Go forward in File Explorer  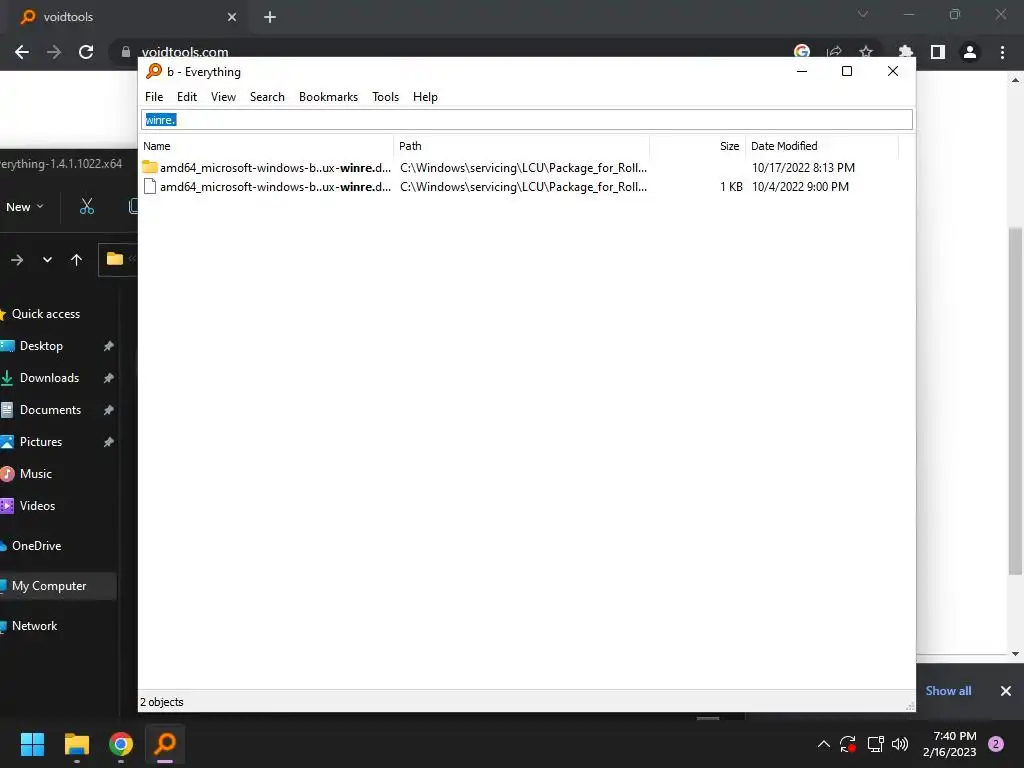pos(17,260)
